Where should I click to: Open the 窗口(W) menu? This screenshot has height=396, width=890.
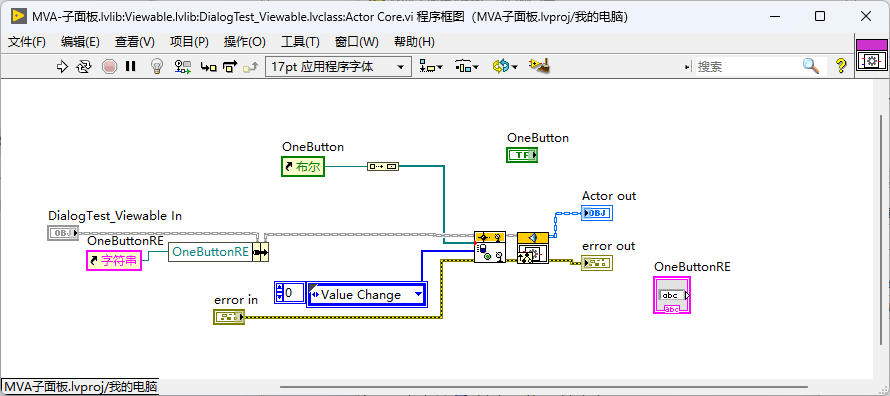click(x=356, y=41)
